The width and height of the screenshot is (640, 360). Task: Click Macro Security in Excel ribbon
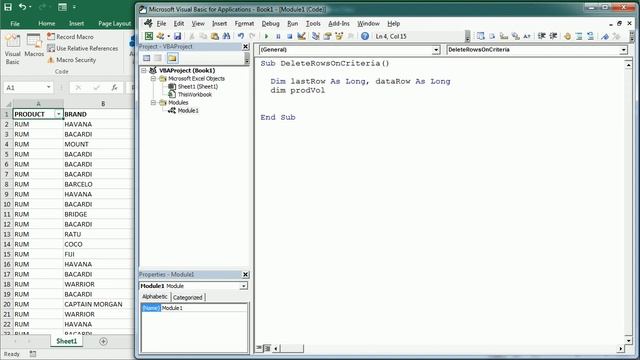(x=71, y=60)
